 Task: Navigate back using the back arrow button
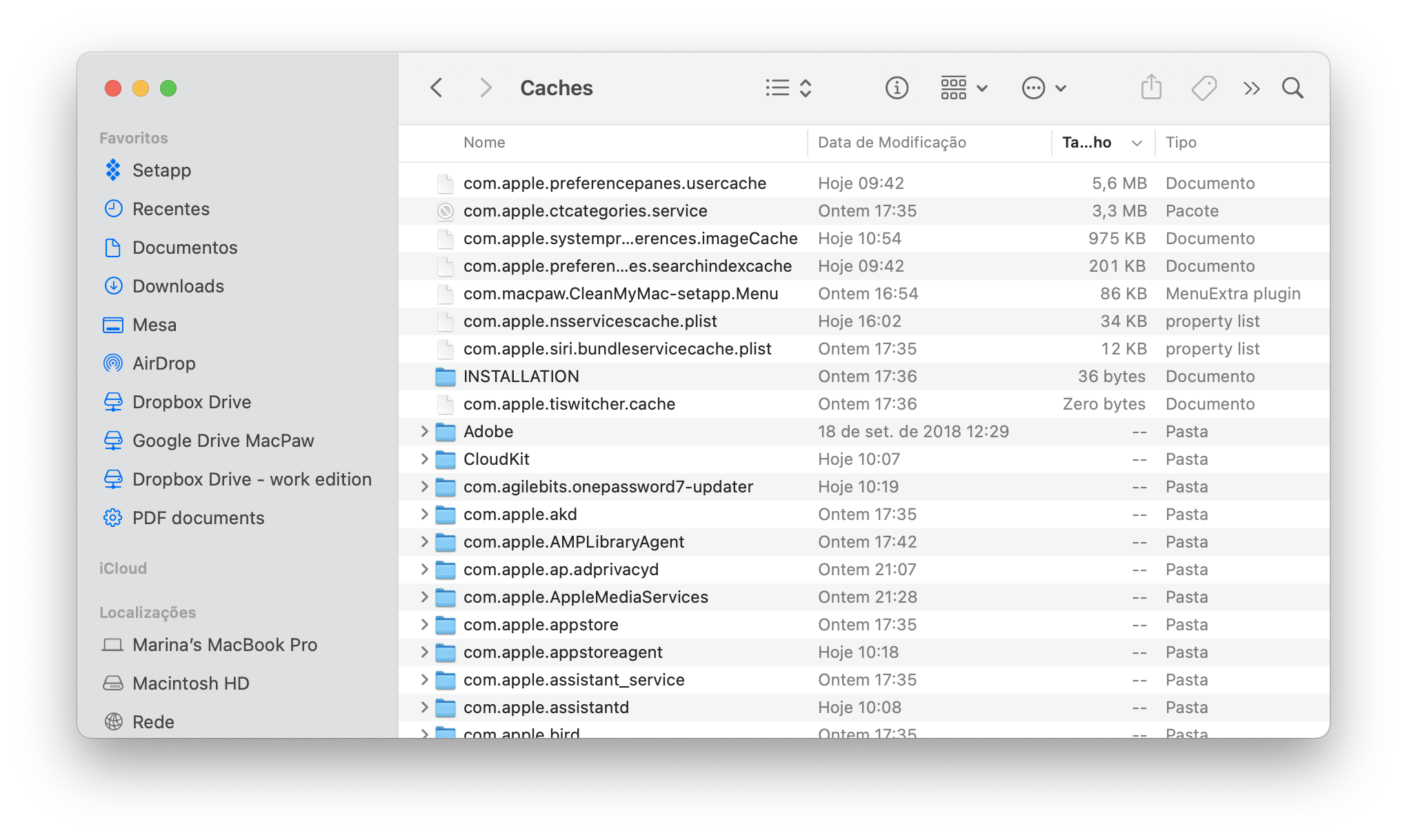tap(437, 88)
